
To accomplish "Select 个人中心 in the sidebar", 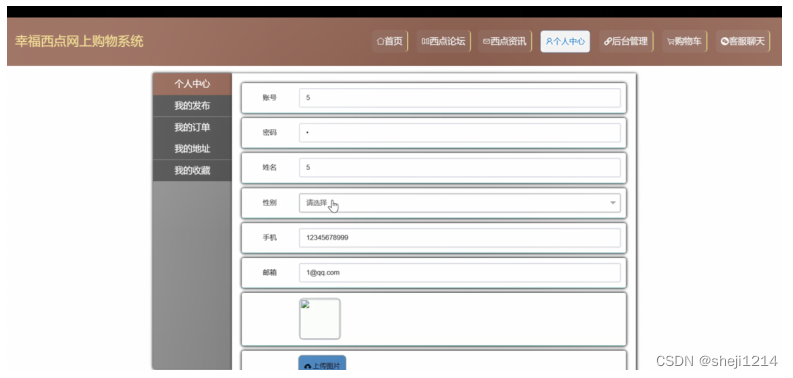I will coord(192,84).
